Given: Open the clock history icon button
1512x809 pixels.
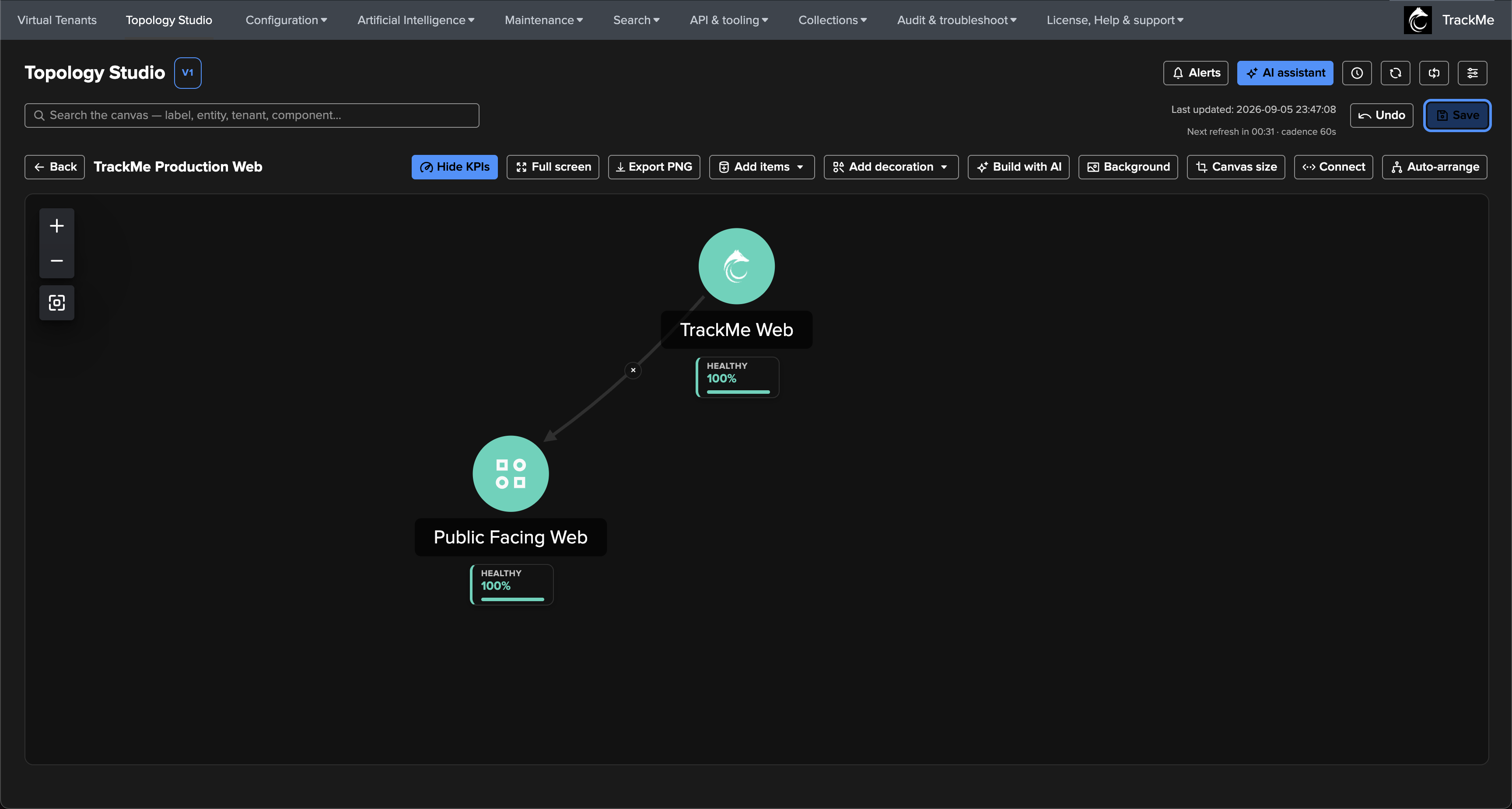Looking at the screenshot, I should point(1357,73).
